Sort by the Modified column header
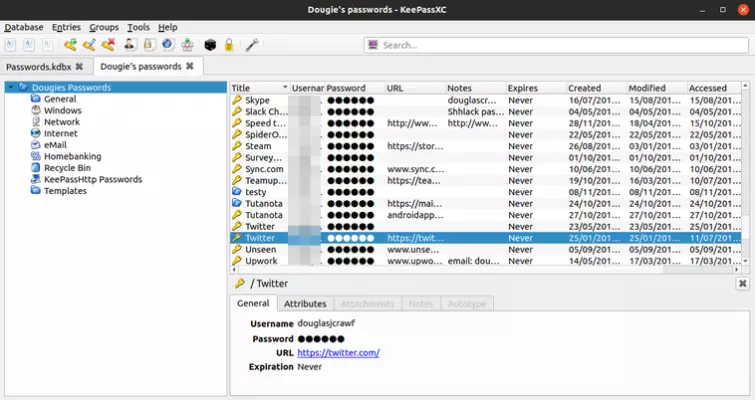This screenshot has height=400, width=755. pos(656,88)
